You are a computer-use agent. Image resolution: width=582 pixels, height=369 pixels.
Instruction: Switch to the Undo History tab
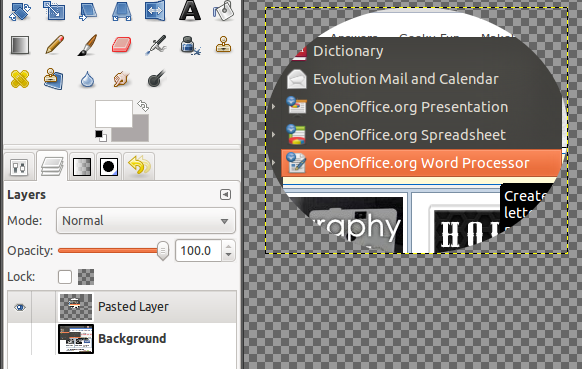tap(139, 166)
